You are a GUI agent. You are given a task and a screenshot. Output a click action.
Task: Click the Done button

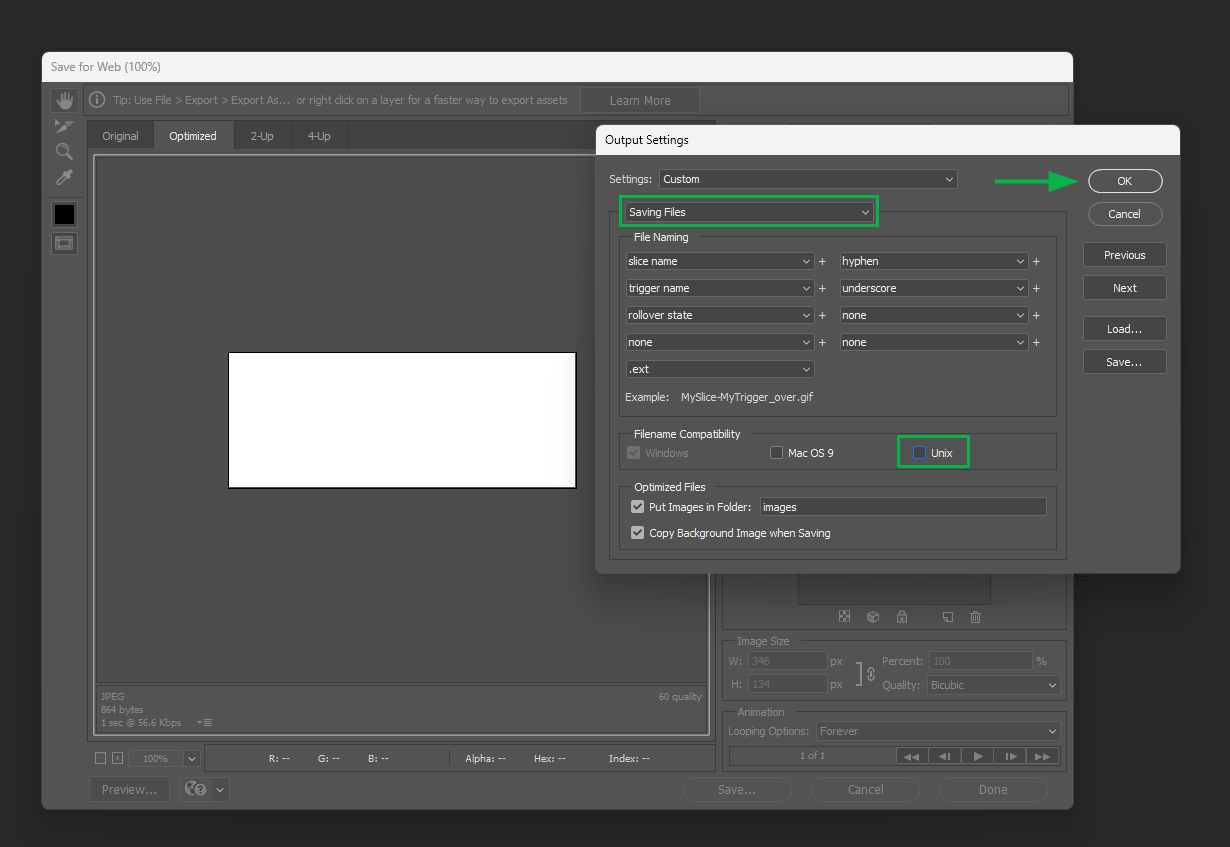993,789
